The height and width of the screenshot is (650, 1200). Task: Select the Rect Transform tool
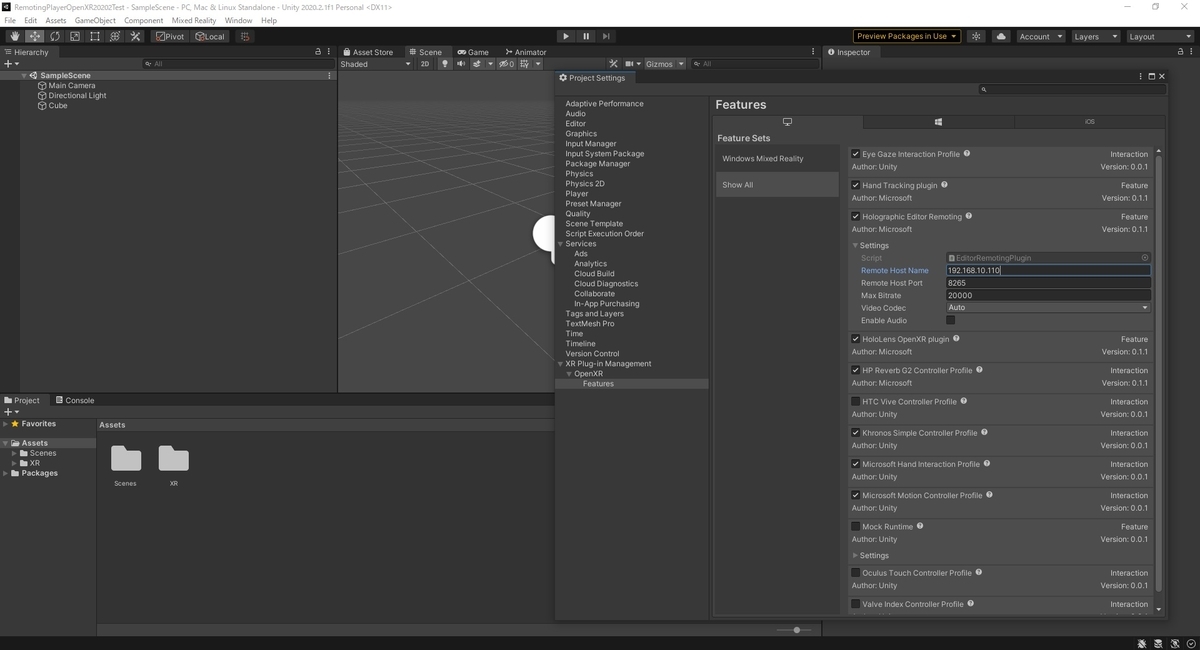(95, 36)
